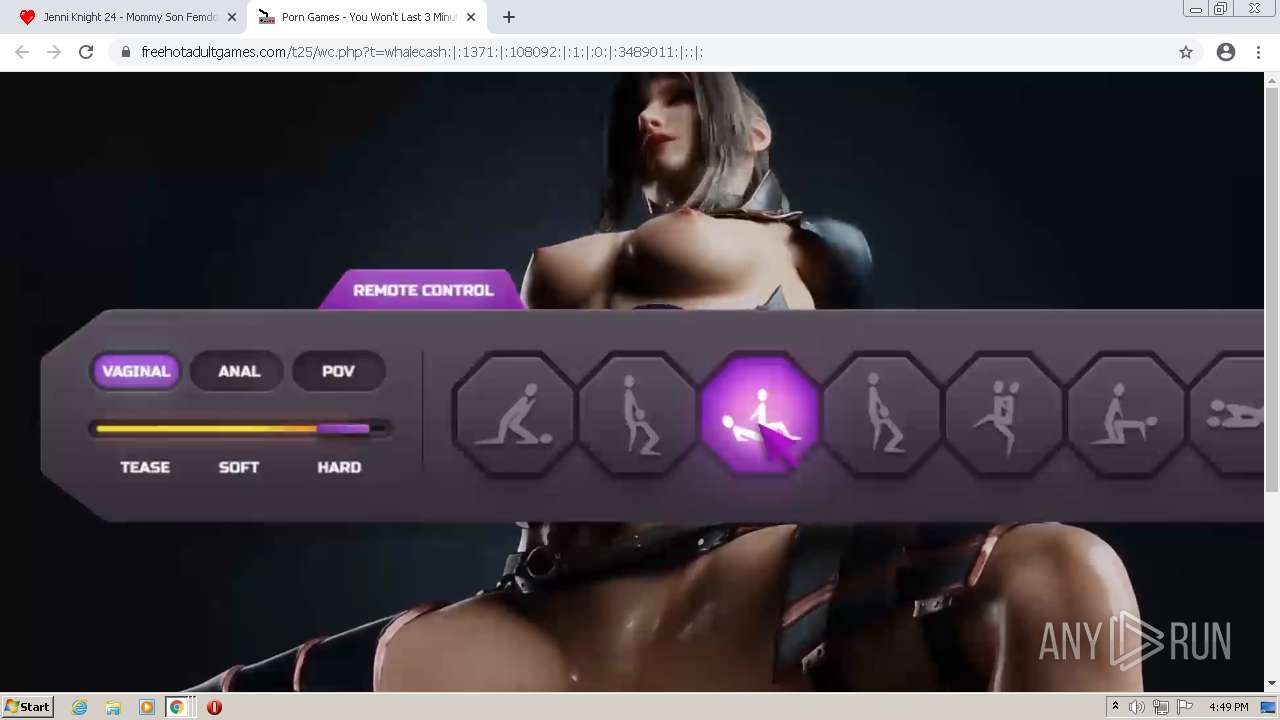1280x720 pixels.
Task: Close the Porn Games tab
Action: click(x=471, y=17)
